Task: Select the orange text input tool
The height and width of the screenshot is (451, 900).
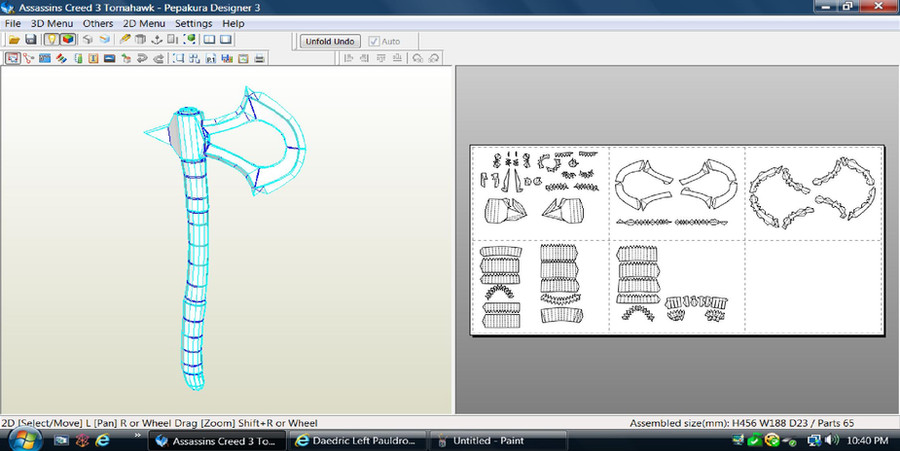Action: coord(94,58)
